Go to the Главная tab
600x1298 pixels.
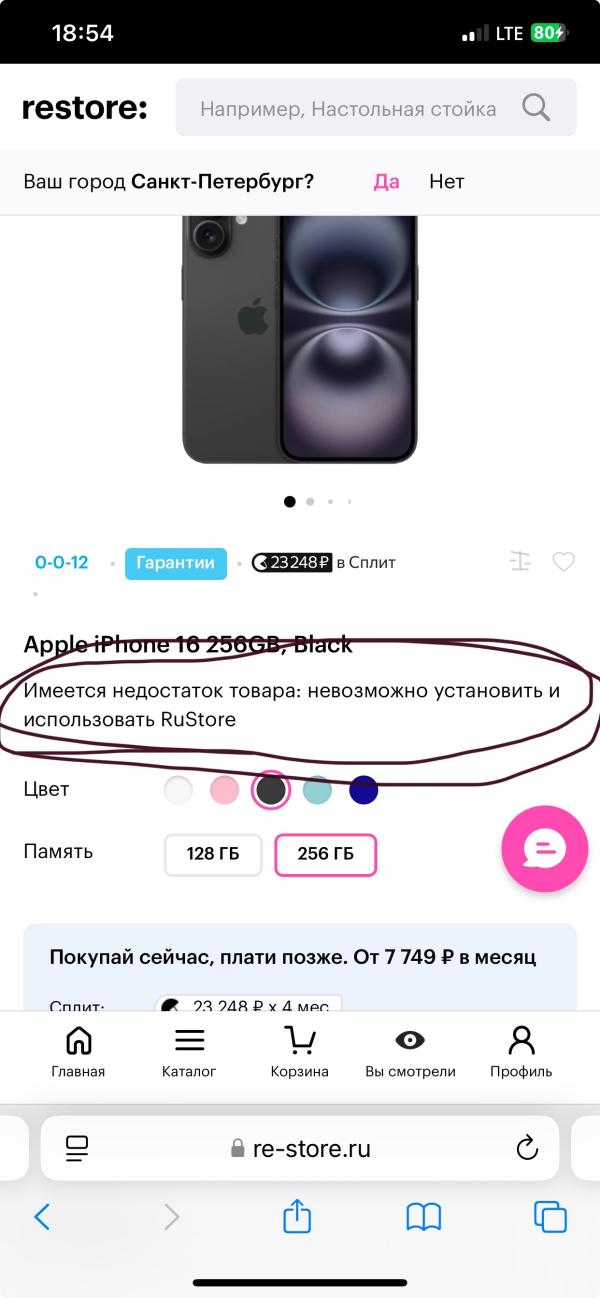tap(78, 1052)
